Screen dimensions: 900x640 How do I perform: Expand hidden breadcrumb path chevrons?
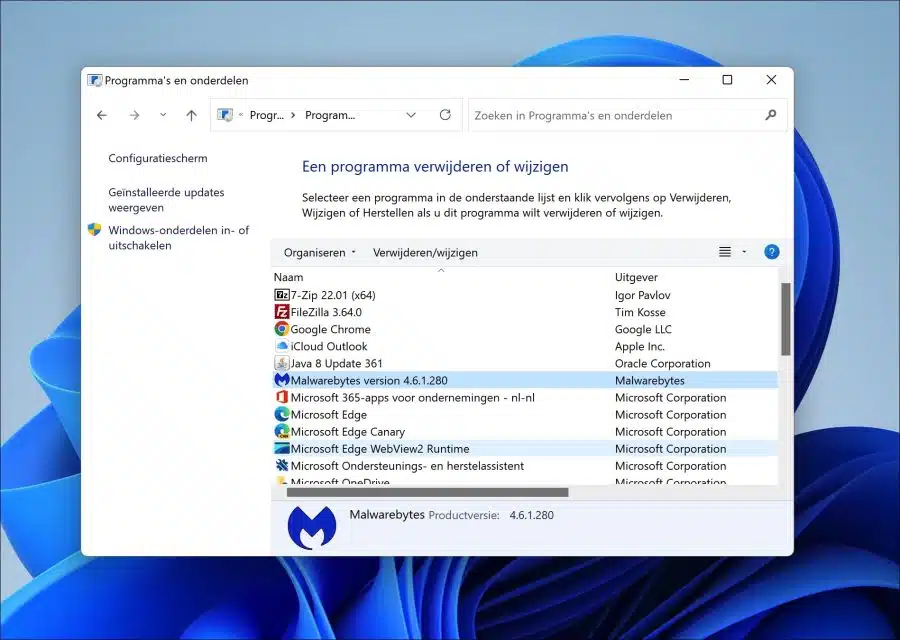tap(241, 115)
